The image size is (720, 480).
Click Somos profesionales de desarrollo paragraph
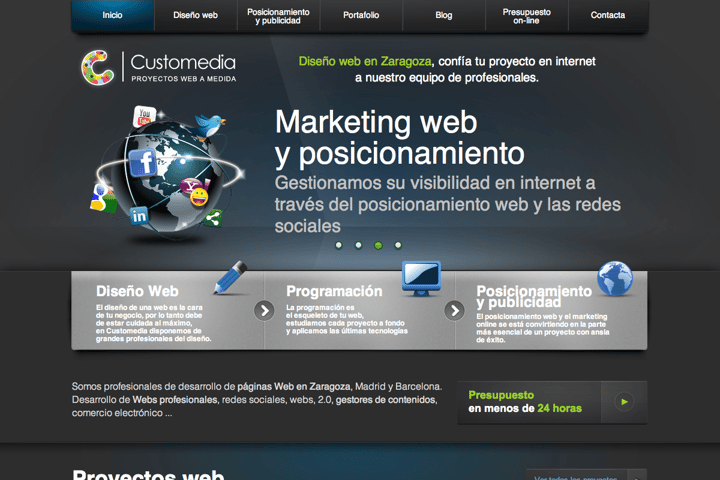(257, 400)
